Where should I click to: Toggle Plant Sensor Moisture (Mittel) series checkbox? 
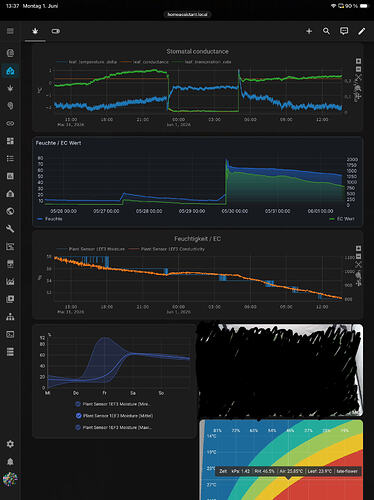[x=78, y=416]
